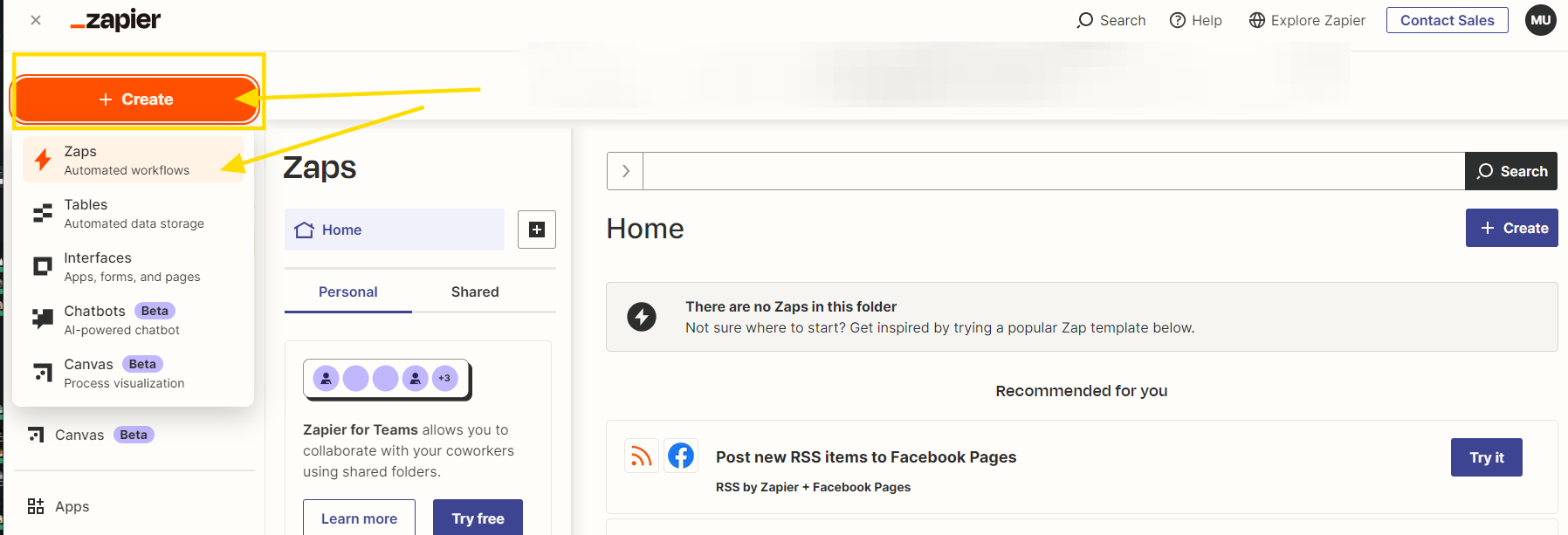Click the Try free button
1568x535 pixels.
(478, 518)
